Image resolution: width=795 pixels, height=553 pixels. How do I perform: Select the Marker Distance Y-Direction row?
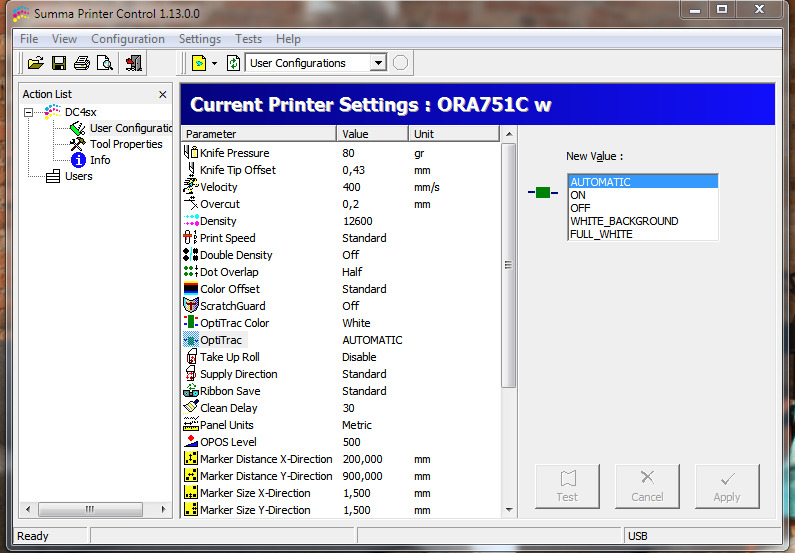point(340,475)
